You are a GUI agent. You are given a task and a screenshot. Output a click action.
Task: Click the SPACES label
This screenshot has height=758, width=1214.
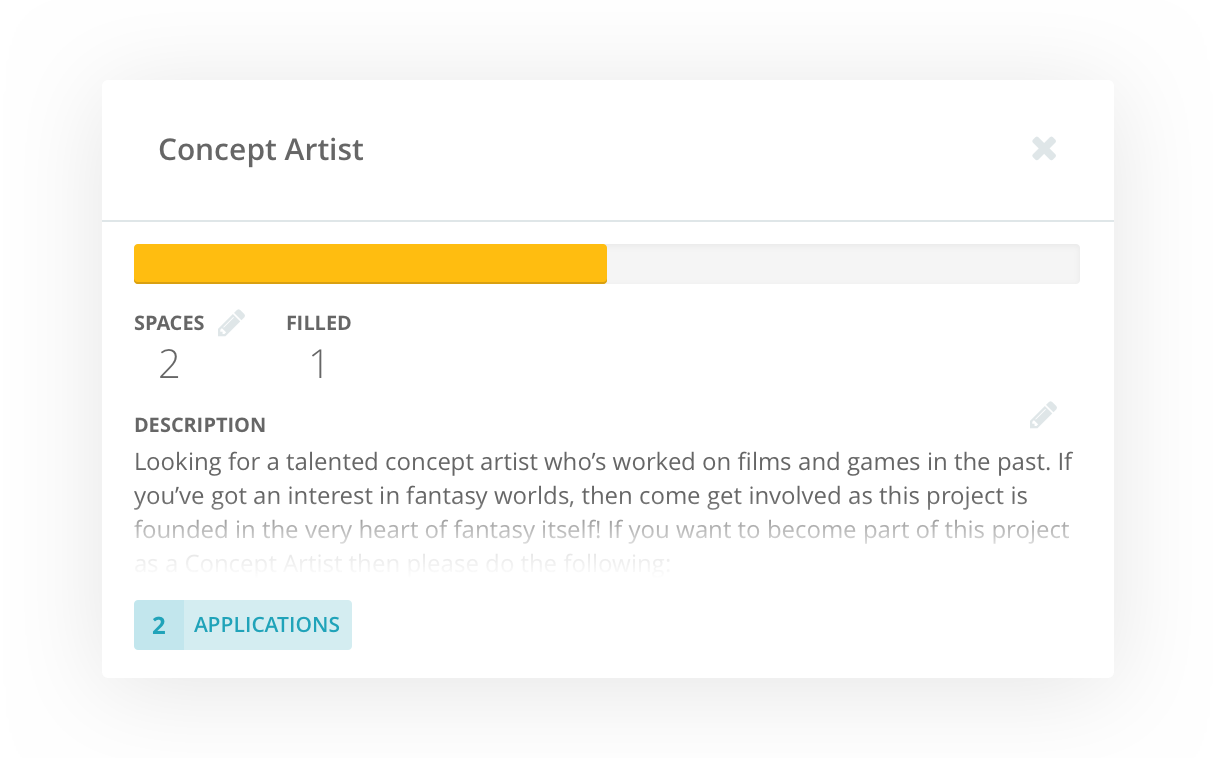pyautogui.click(x=169, y=323)
